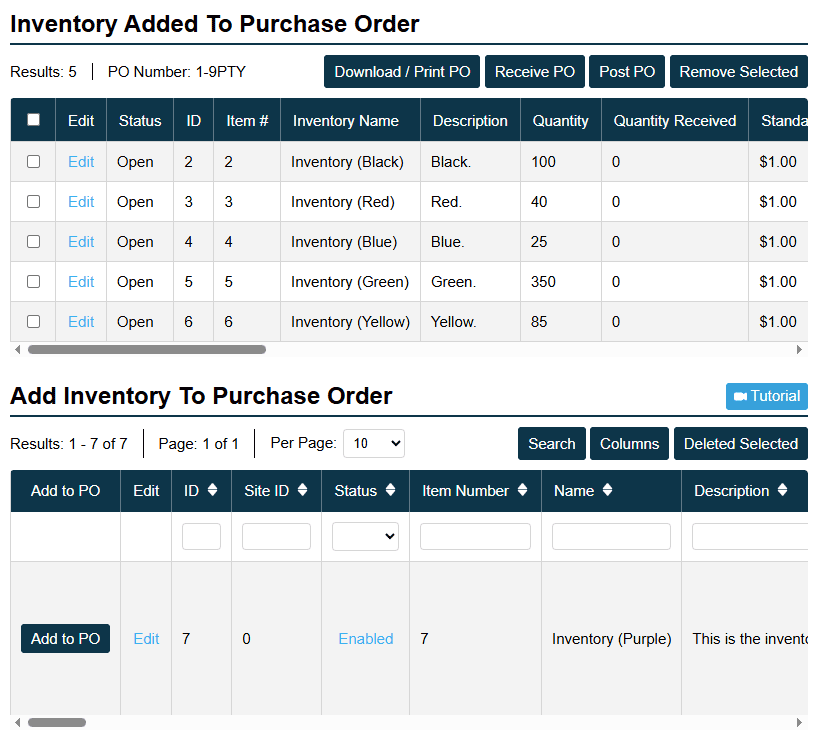Edit the Inventory (Purple) item
The image size is (818, 730).
(x=146, y=639)
